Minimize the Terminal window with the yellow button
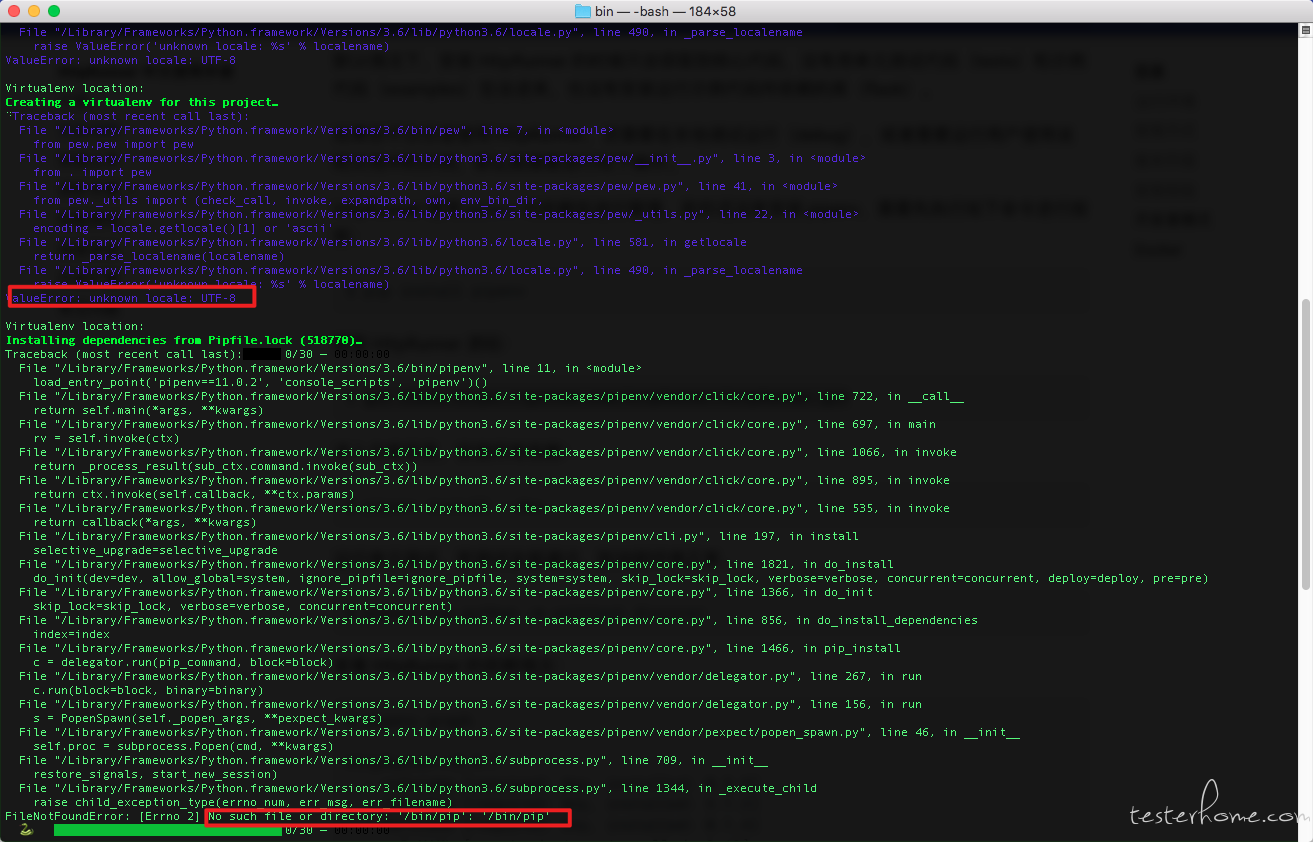This screenshot has width=1313, height=842. coord(34,11)
